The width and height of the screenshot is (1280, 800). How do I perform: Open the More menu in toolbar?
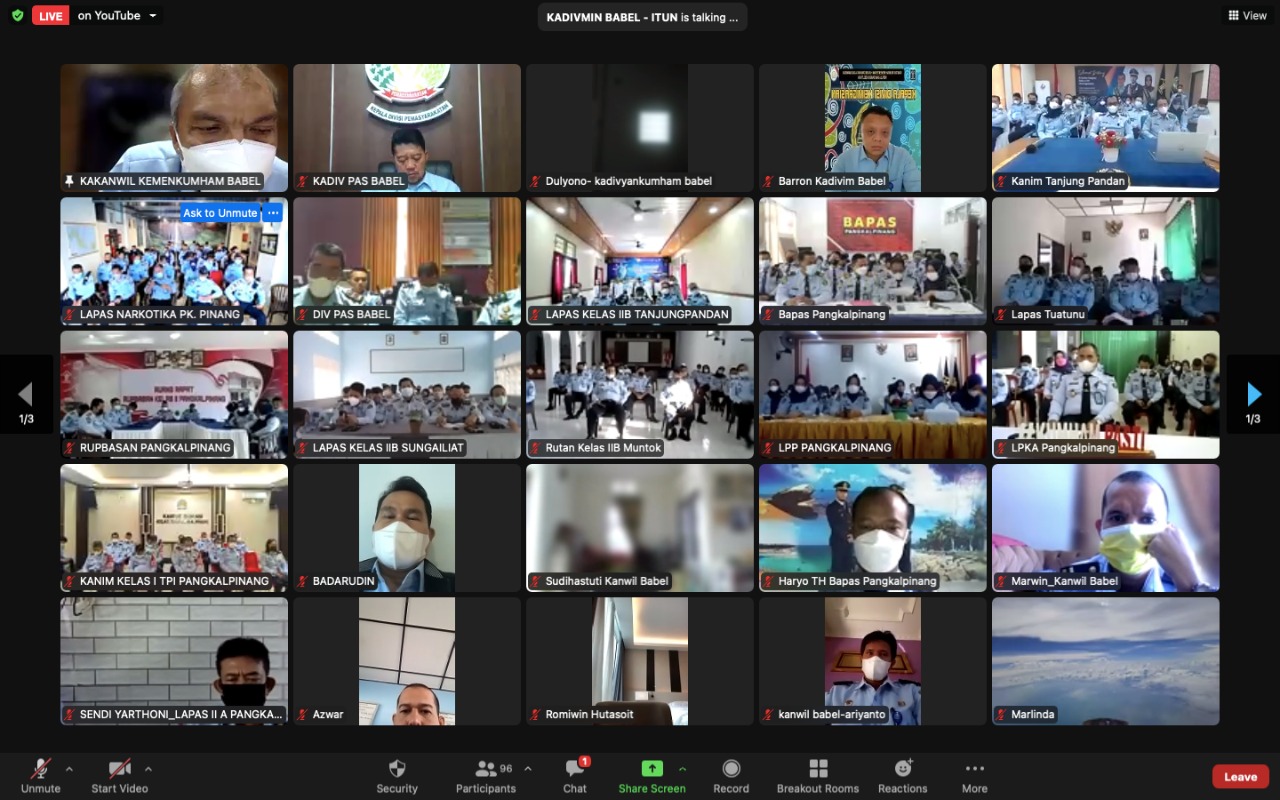[974, 775]
